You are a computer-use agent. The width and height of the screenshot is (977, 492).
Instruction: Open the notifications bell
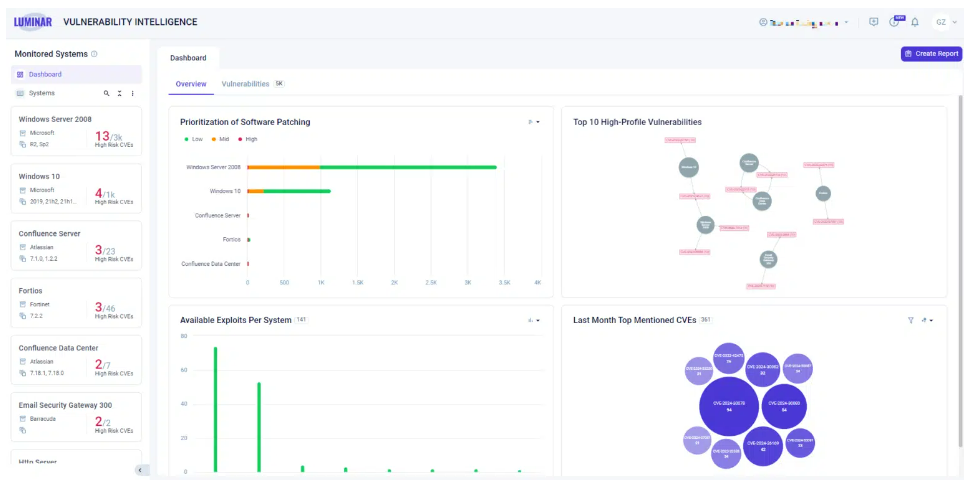[915, 22]
